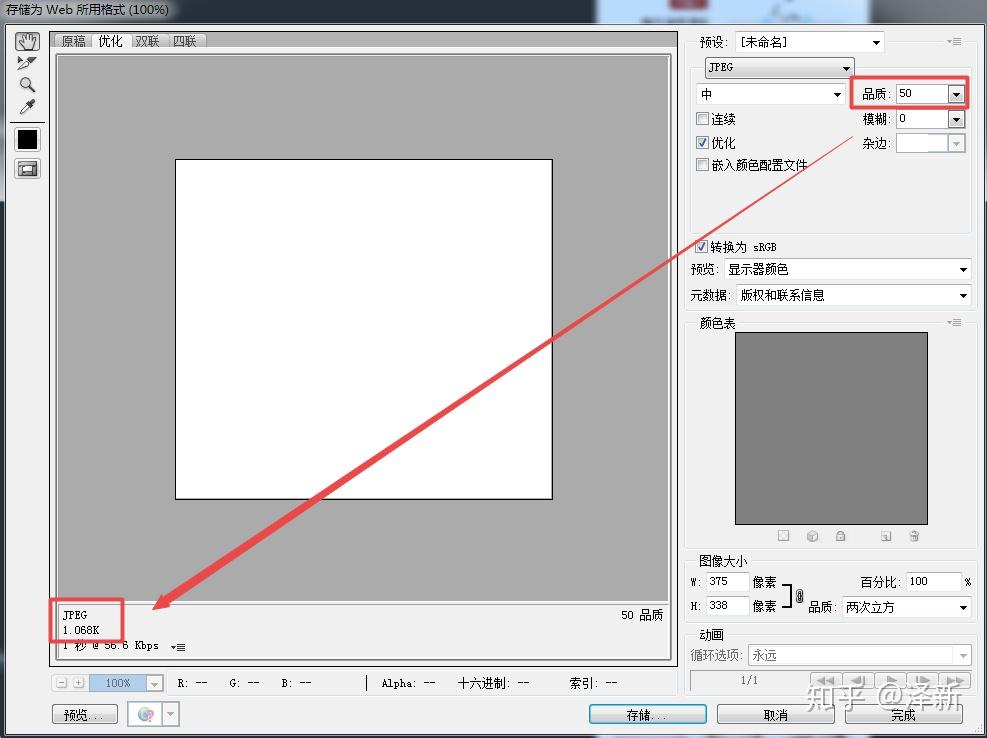This screenshot has height=738, width=987.
Task: Open the browser selection dropdown arrow
Action: coord(171,714)
